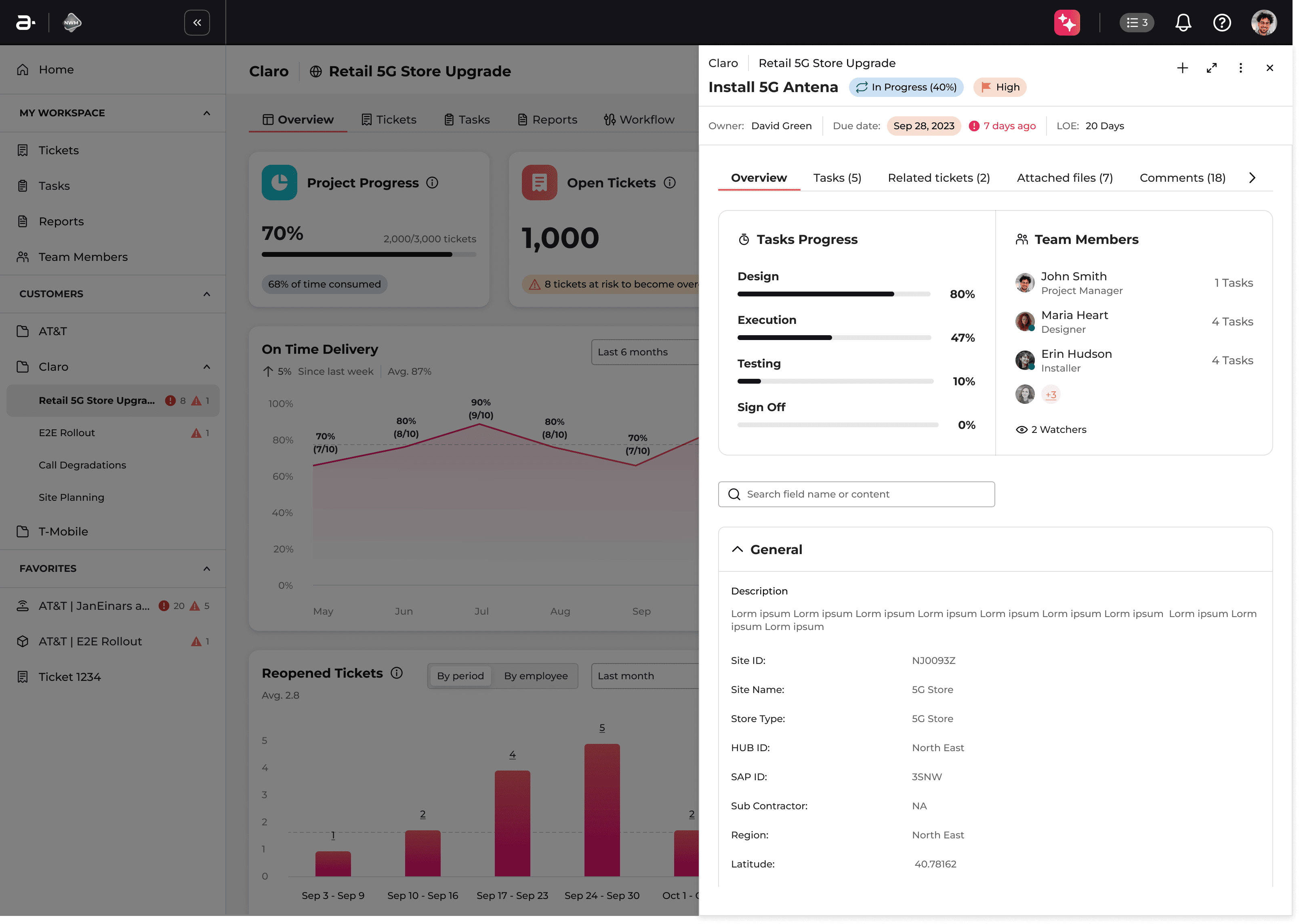Viewport: 1299px width, 924px height.
Task: Collapse the sidebar with double-chevron button
Action: tap(197, 23)
